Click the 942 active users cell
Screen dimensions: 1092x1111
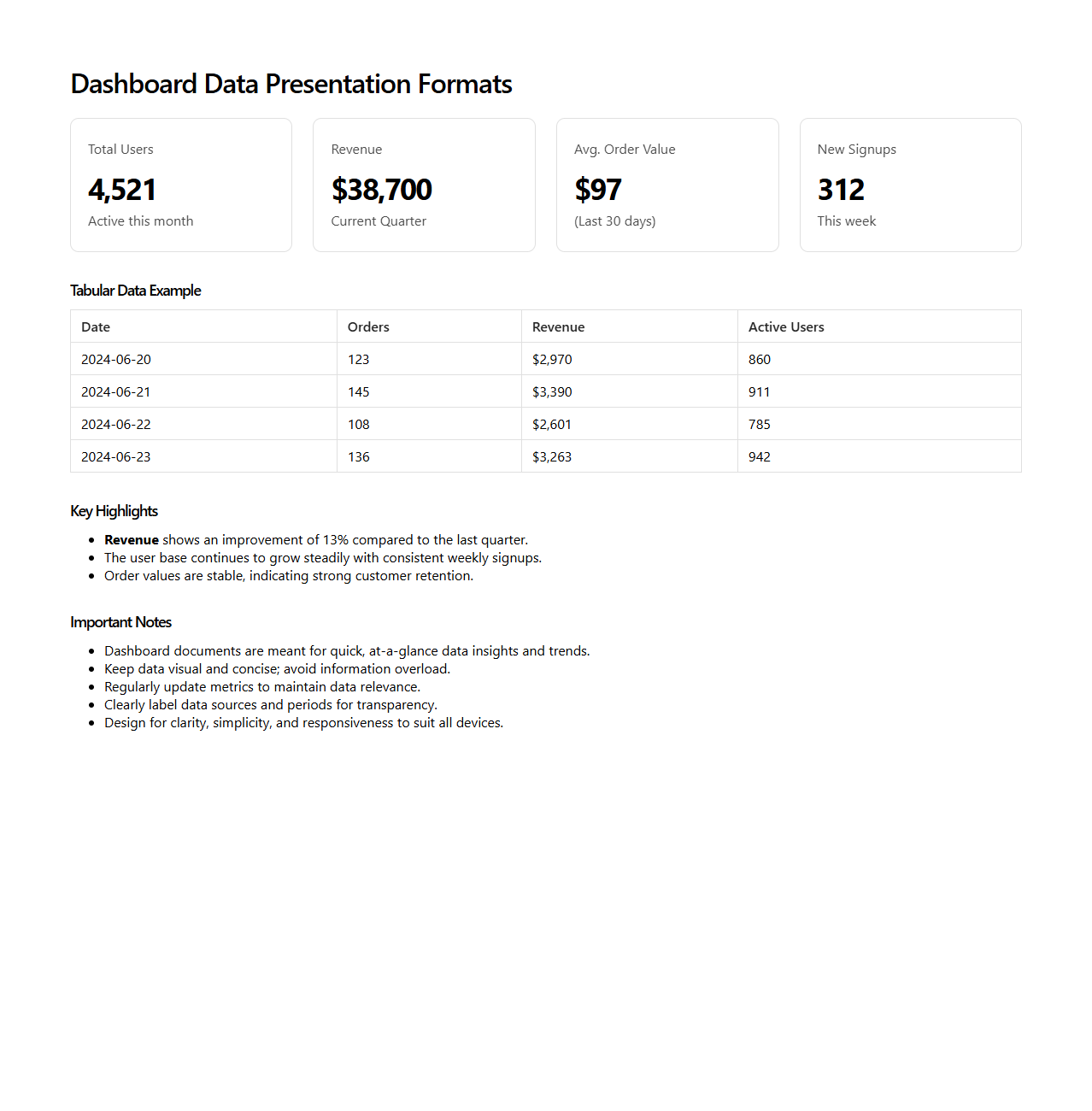(760, 456)
